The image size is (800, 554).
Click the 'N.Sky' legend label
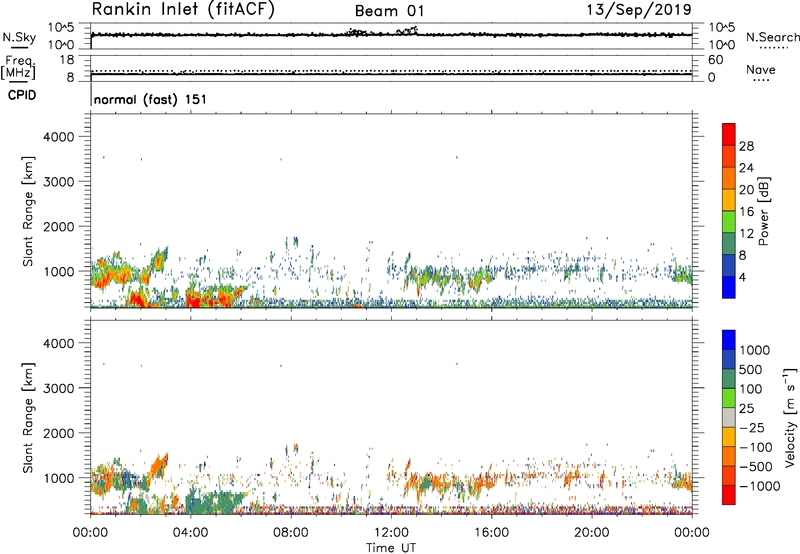click(19, 37)
